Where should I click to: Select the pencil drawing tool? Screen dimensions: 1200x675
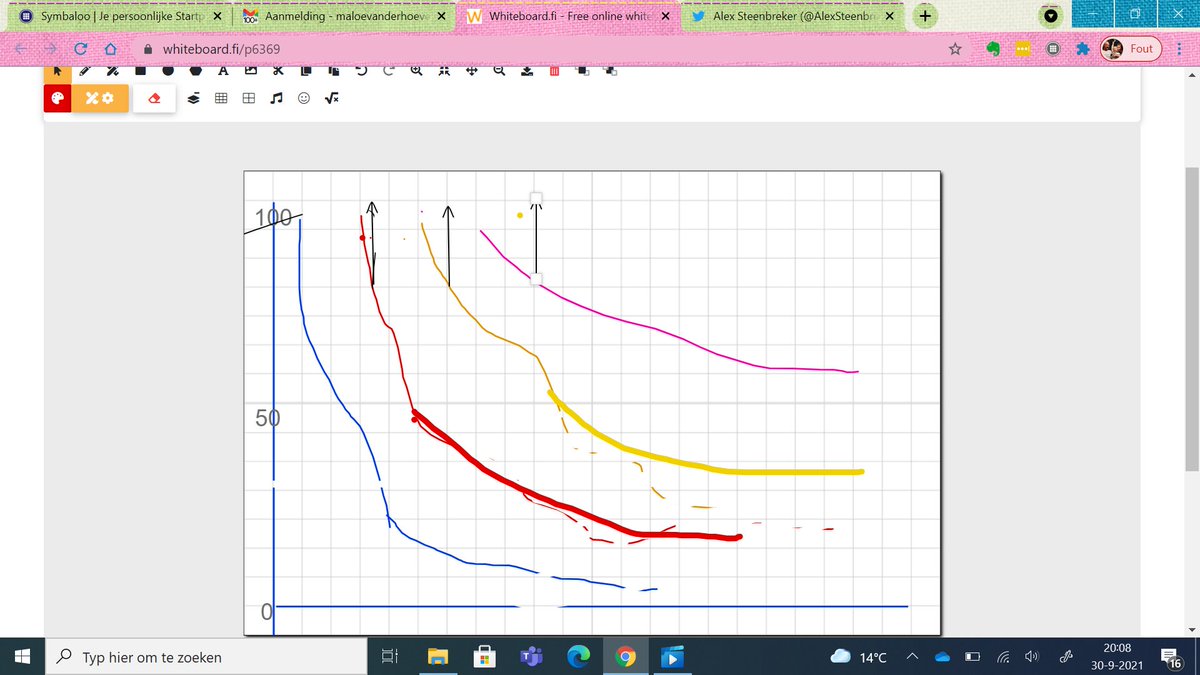click(x=85, y=71)
